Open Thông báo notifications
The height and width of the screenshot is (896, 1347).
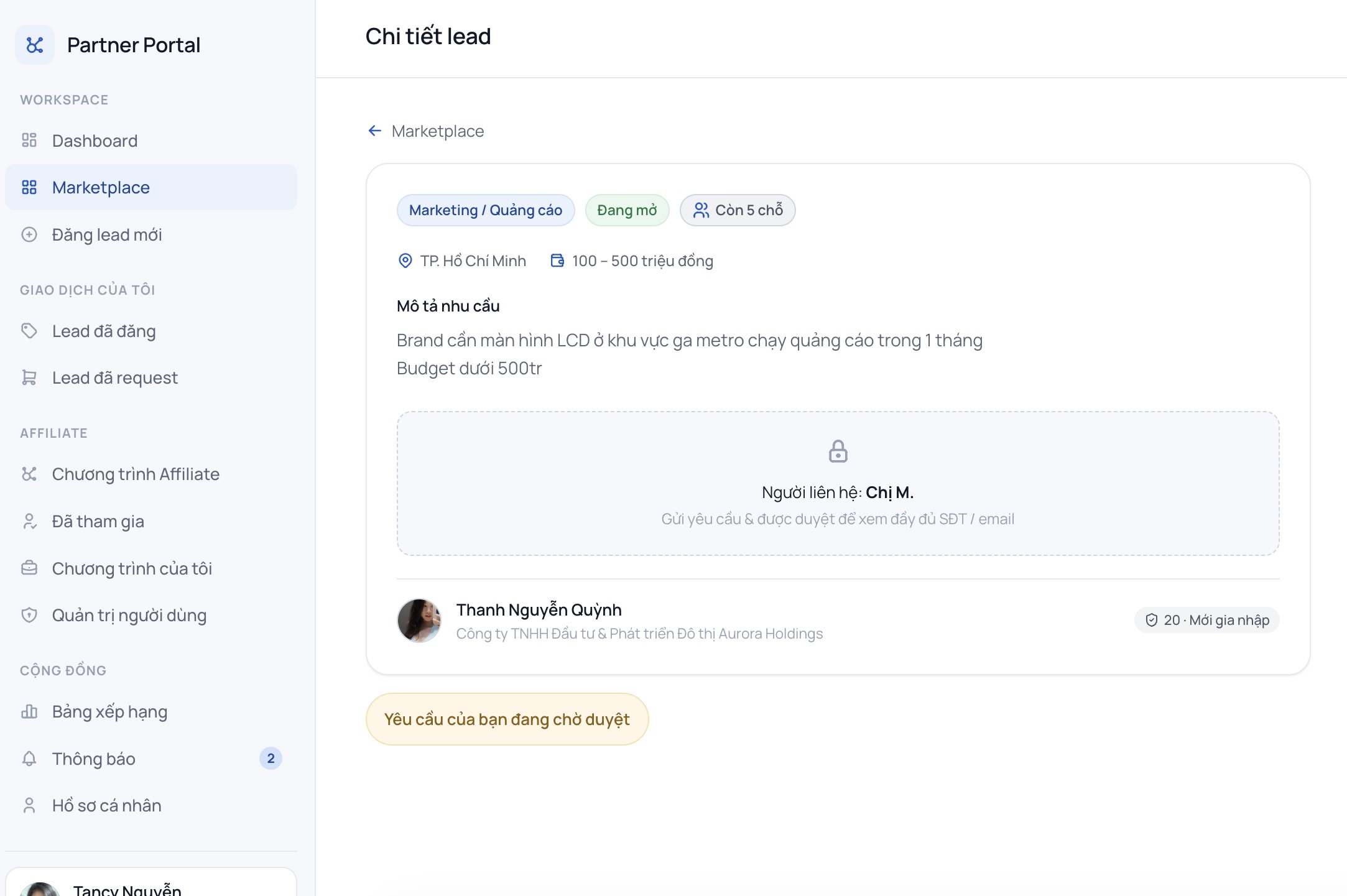pos(151,759)
